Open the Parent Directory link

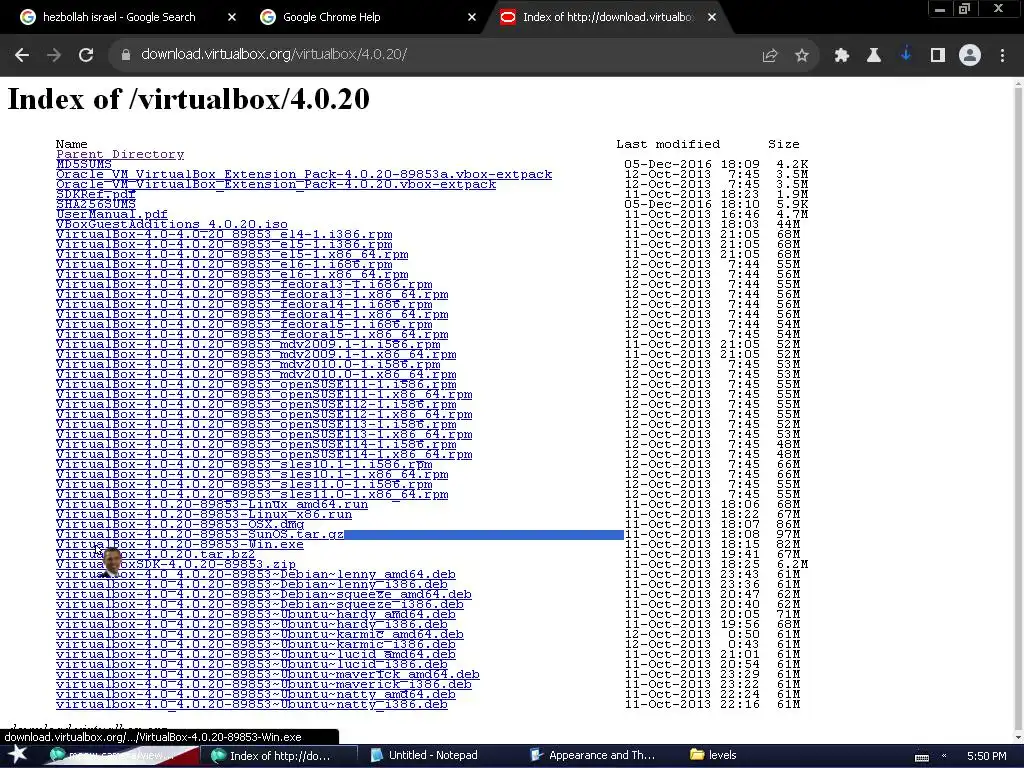click(120, 155)
